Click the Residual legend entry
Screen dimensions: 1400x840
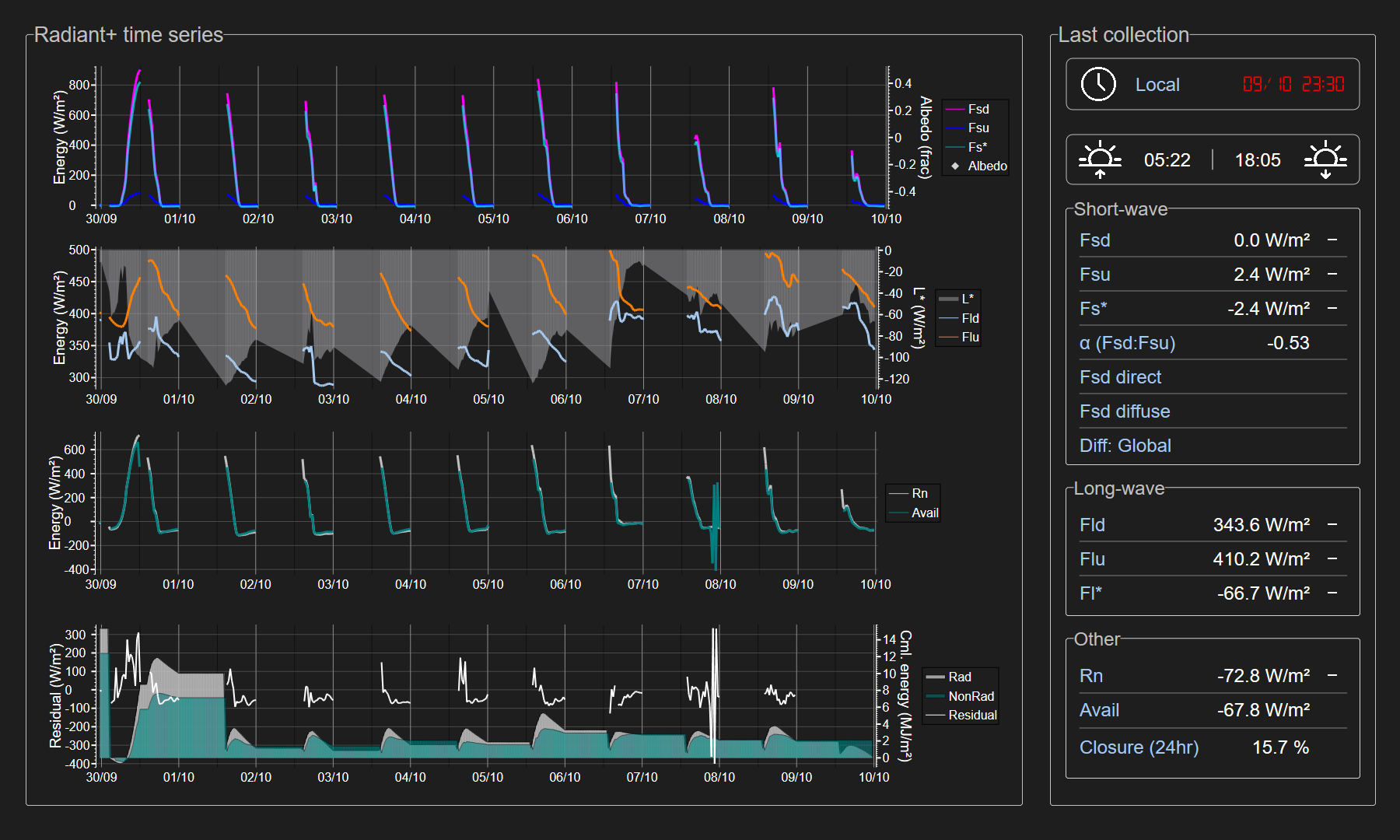[971, 716]
